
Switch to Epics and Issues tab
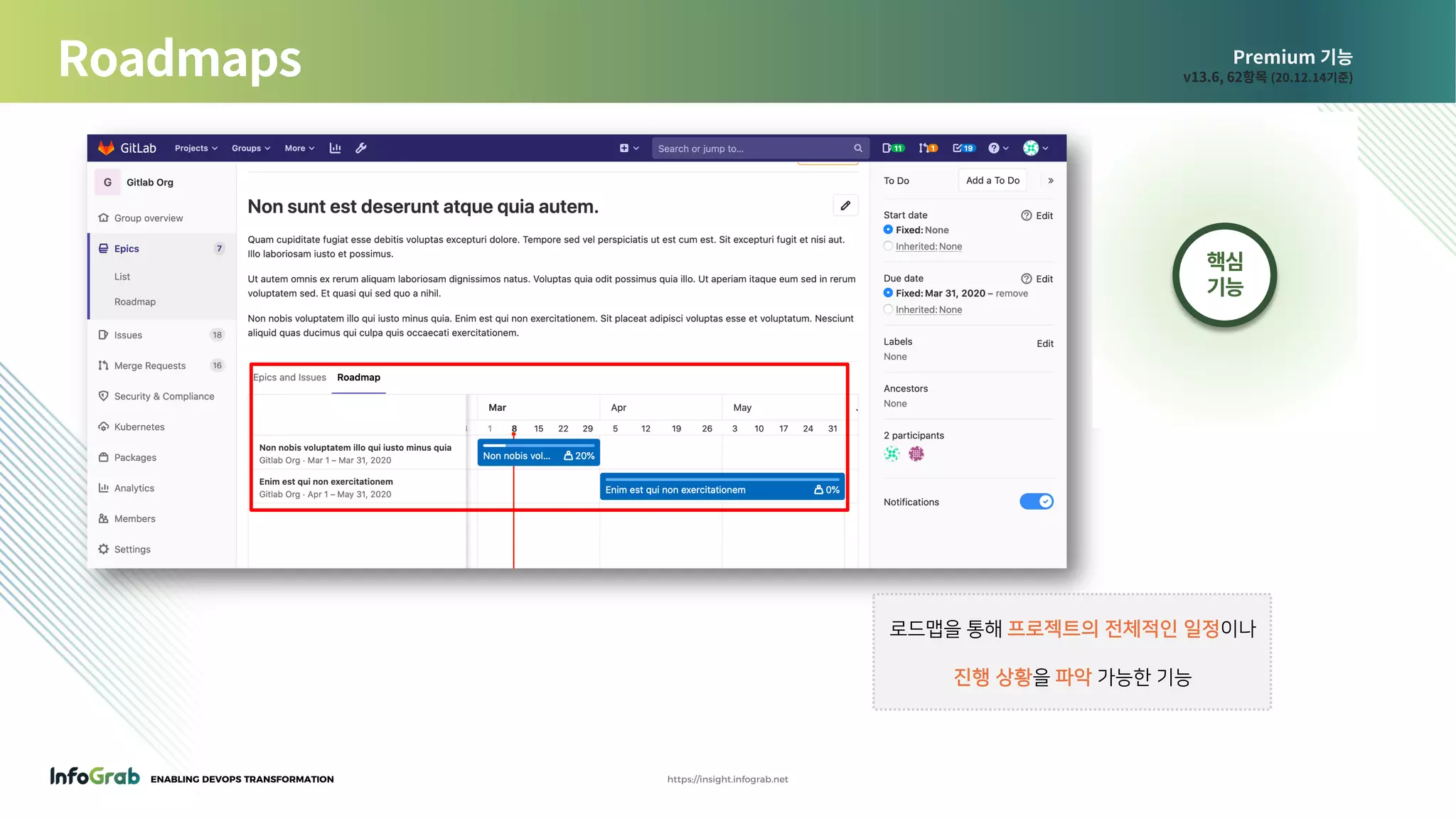coord(290,378)
